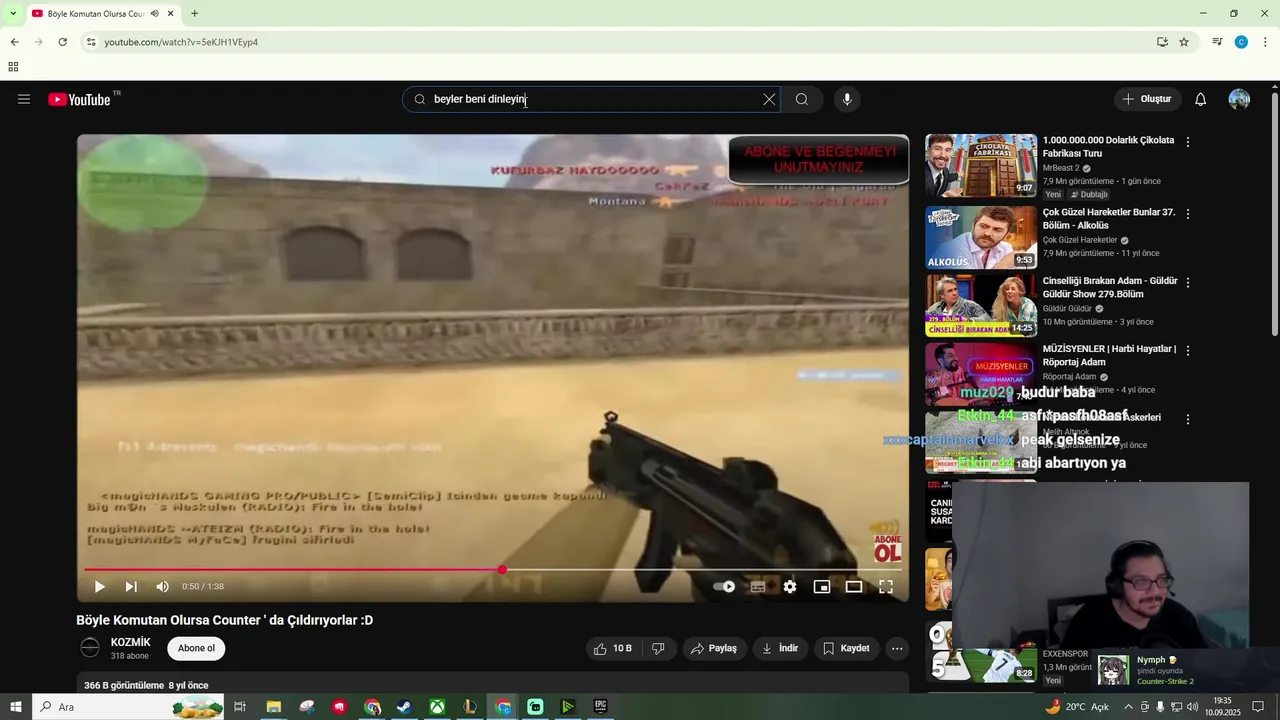1280x720 pixels.
Task: Run search with magnifier button
Action: point(802,99)
